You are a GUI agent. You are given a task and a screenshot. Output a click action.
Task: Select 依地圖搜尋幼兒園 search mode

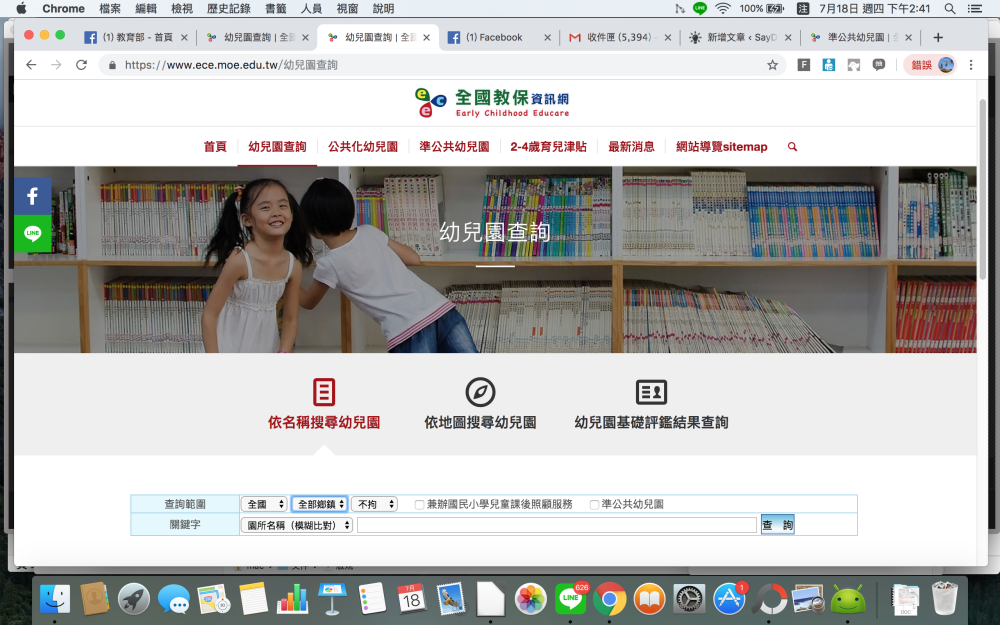(480, 404)
